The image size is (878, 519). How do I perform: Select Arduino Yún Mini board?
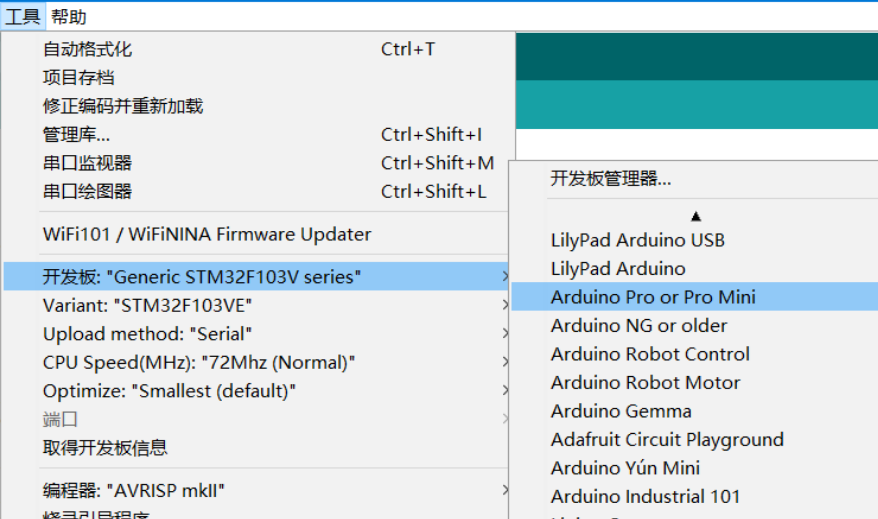(x=694, y=469)
